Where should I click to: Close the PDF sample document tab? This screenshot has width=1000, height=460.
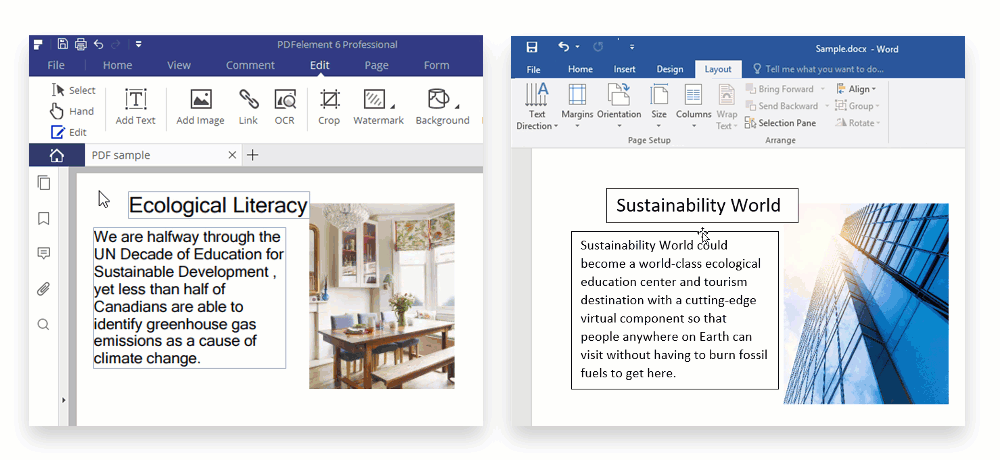pyautogui.click(x=232, y=155)
